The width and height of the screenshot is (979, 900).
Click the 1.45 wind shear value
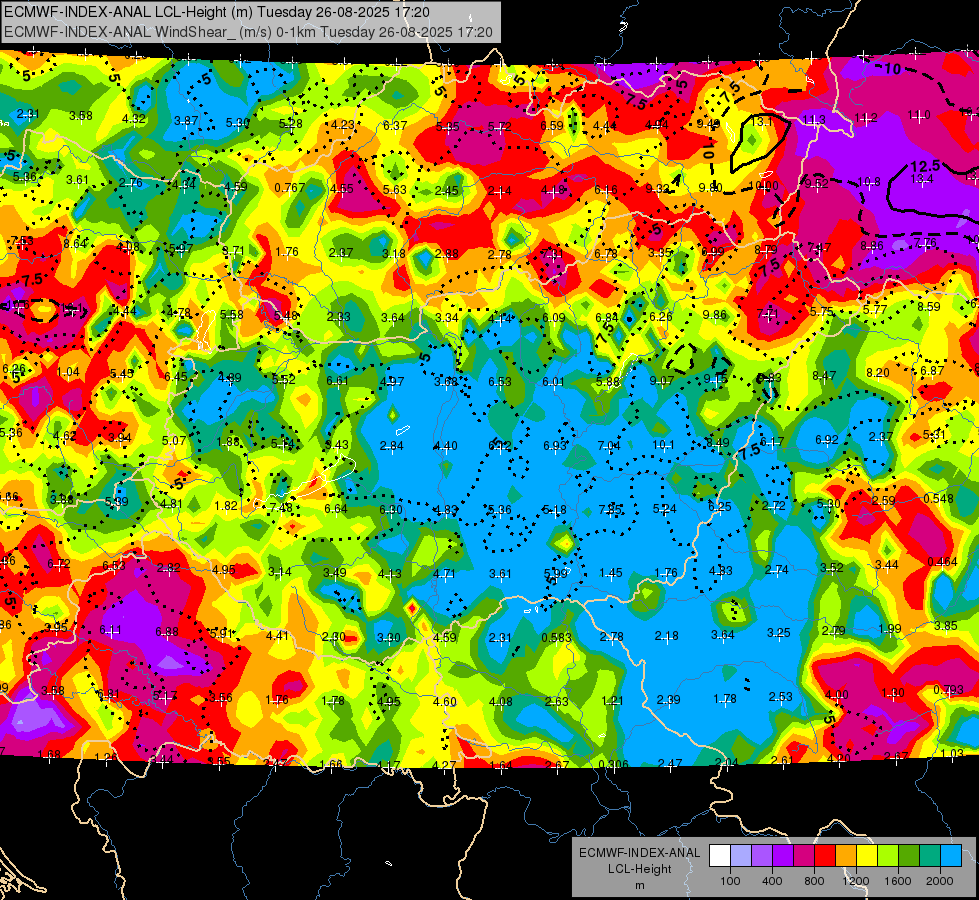point(611,573)
